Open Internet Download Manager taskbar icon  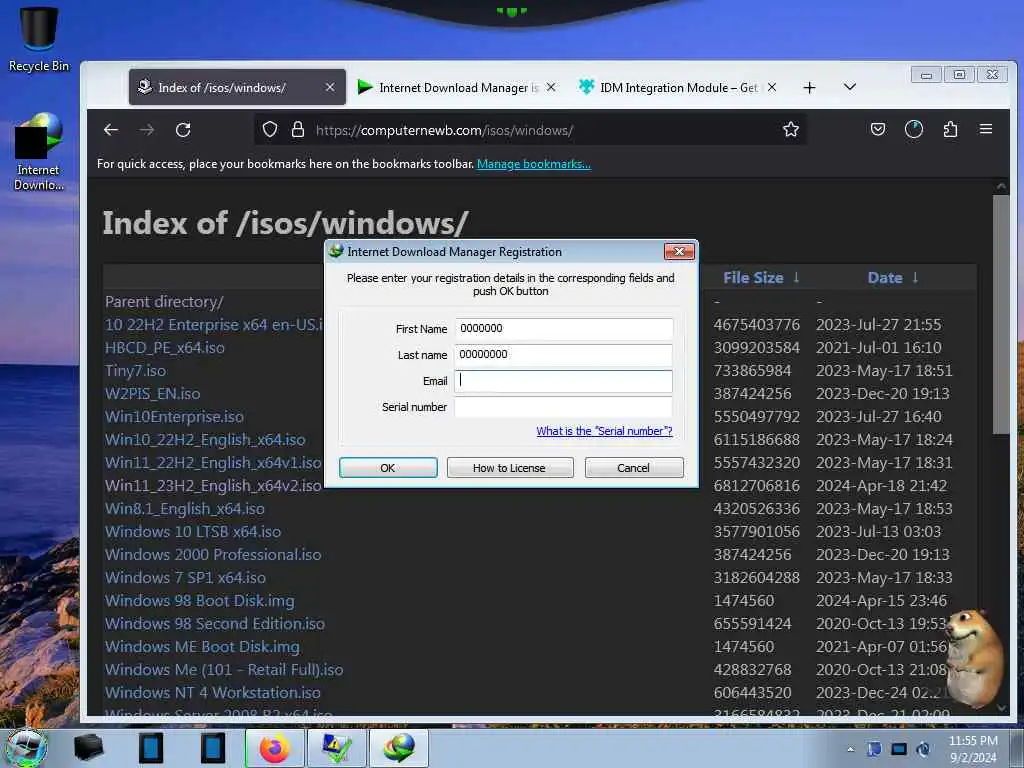(399, 748)
